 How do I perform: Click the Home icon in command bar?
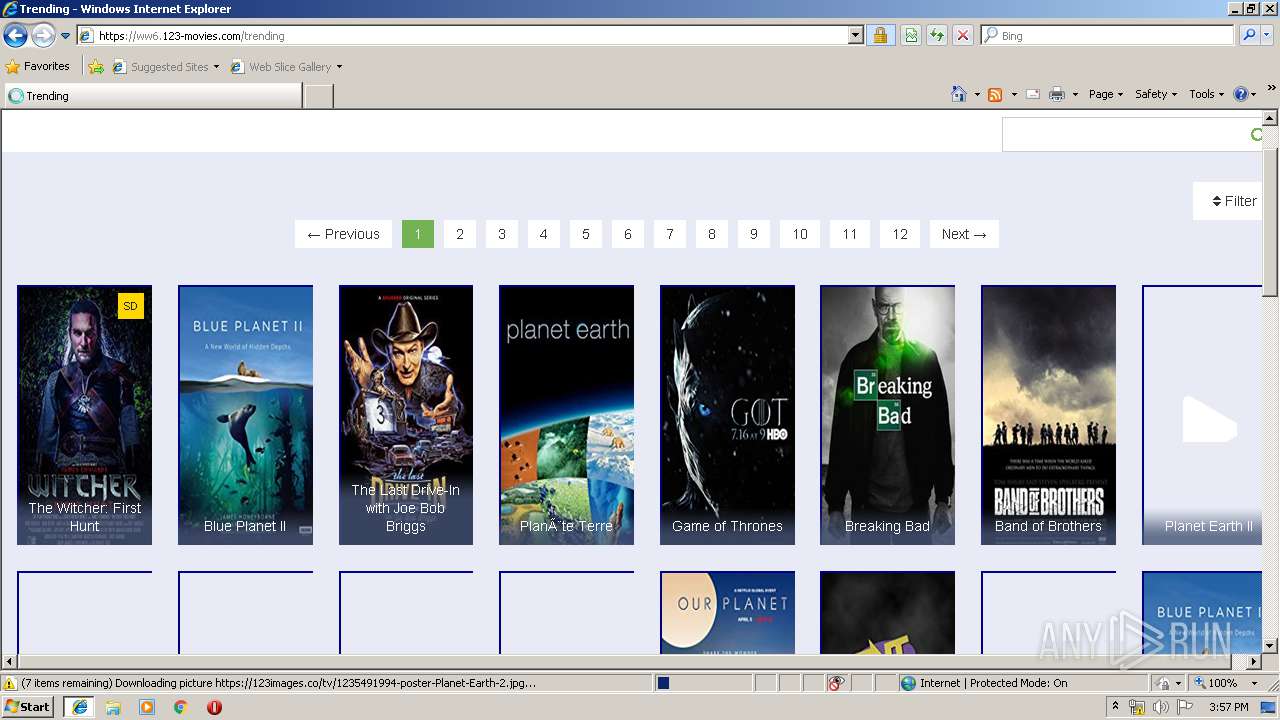tap(959, 94)
